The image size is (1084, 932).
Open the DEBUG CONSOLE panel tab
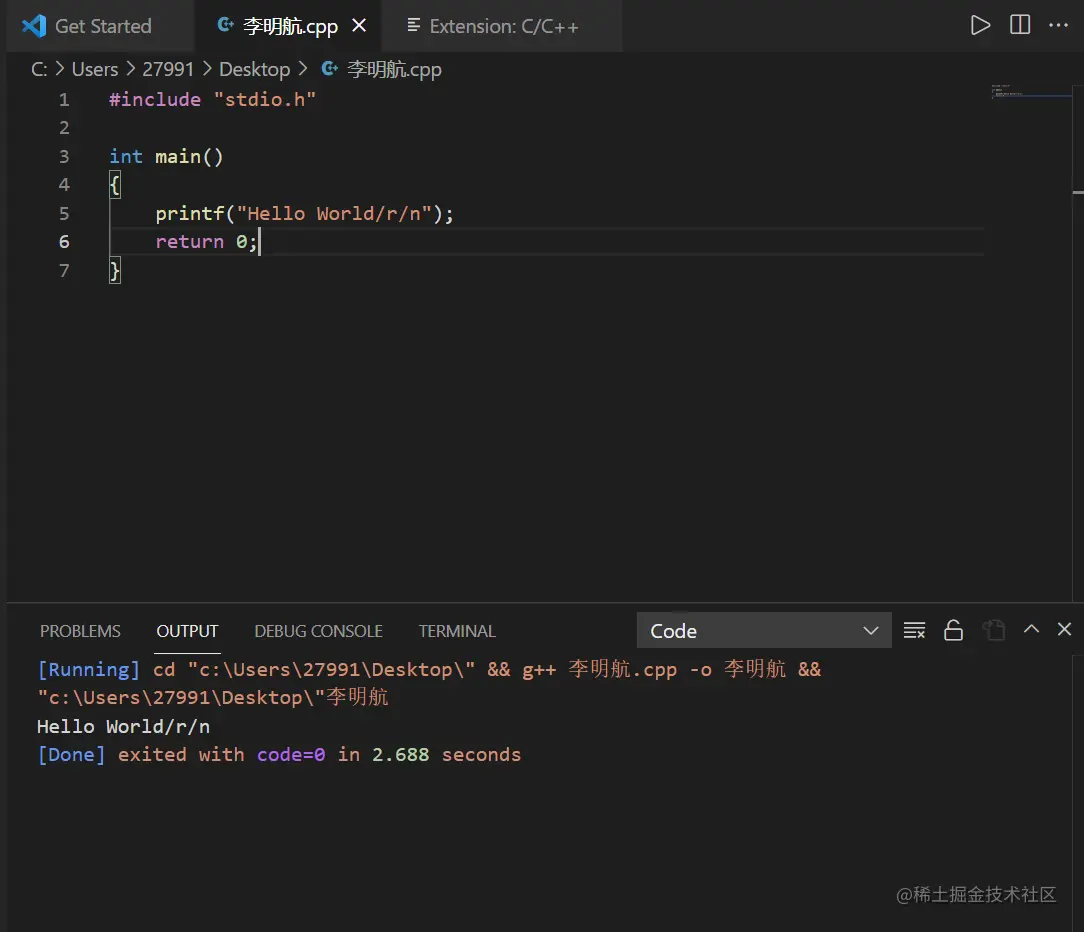tap(318, 631)
